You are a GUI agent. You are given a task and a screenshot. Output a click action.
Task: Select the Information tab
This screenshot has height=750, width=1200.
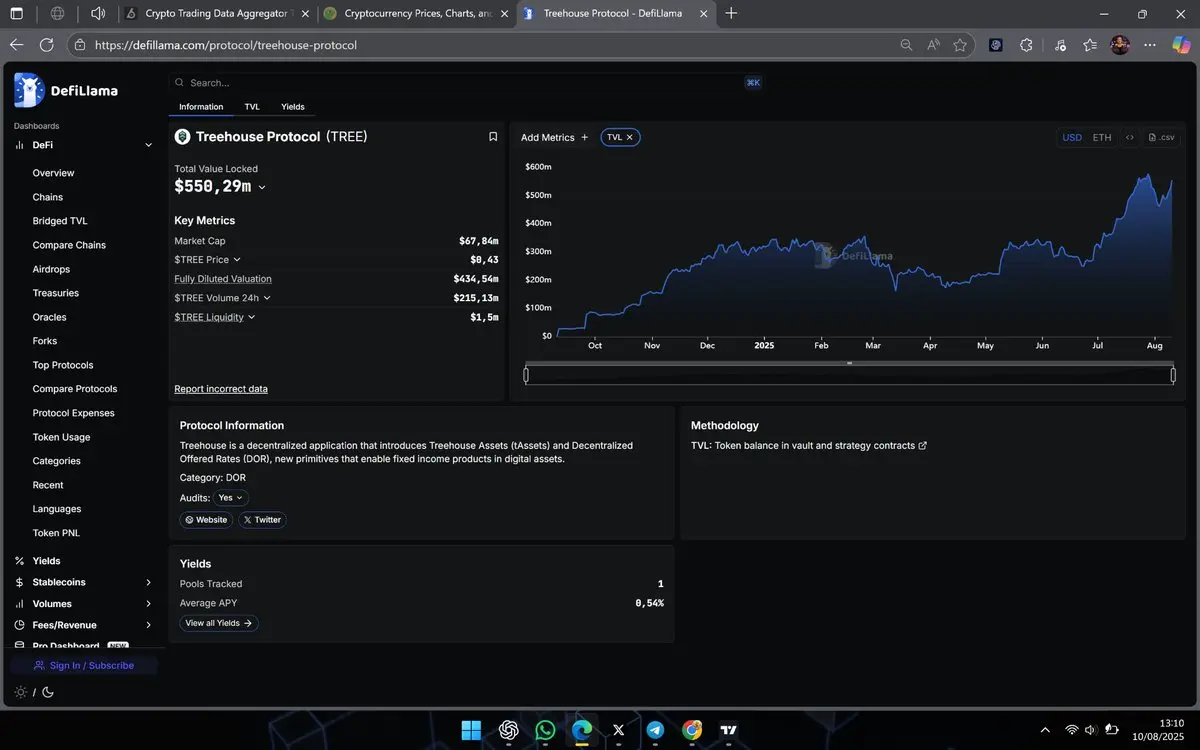click(x=201, y=107)
